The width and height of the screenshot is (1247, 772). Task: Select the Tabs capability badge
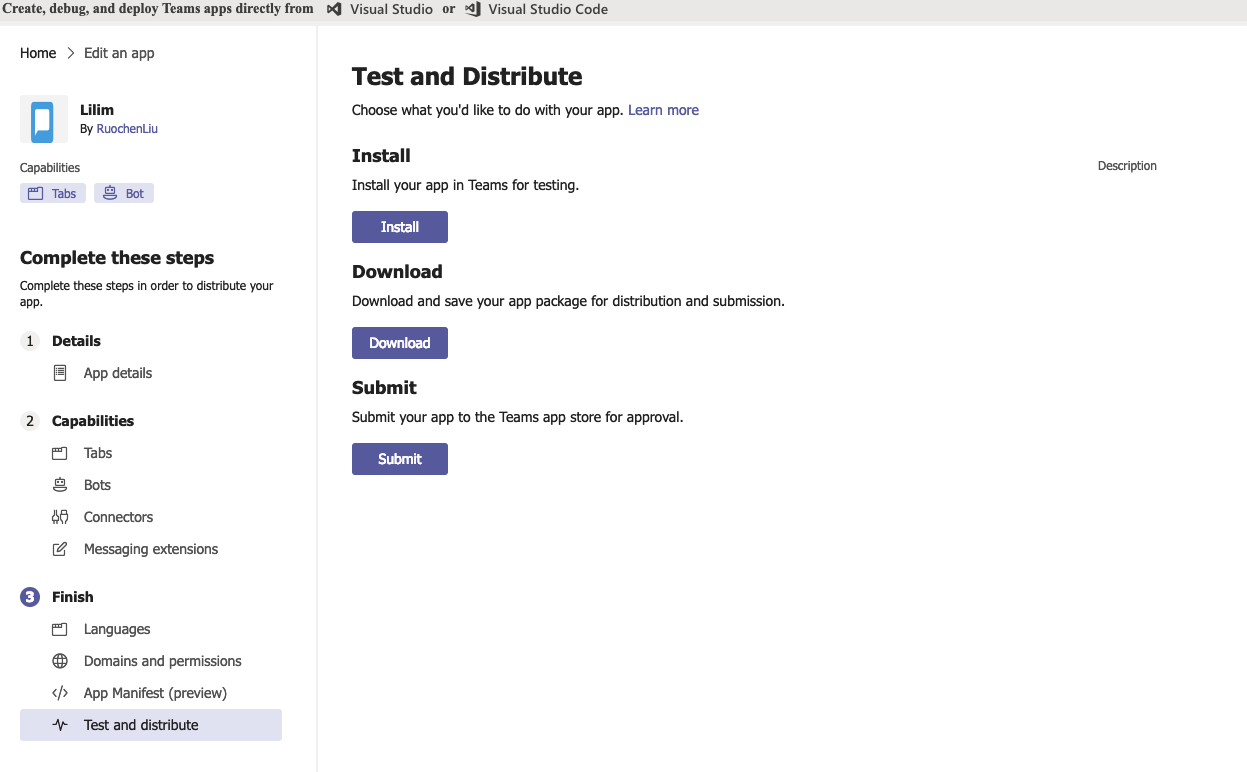(x=53, y=194)
